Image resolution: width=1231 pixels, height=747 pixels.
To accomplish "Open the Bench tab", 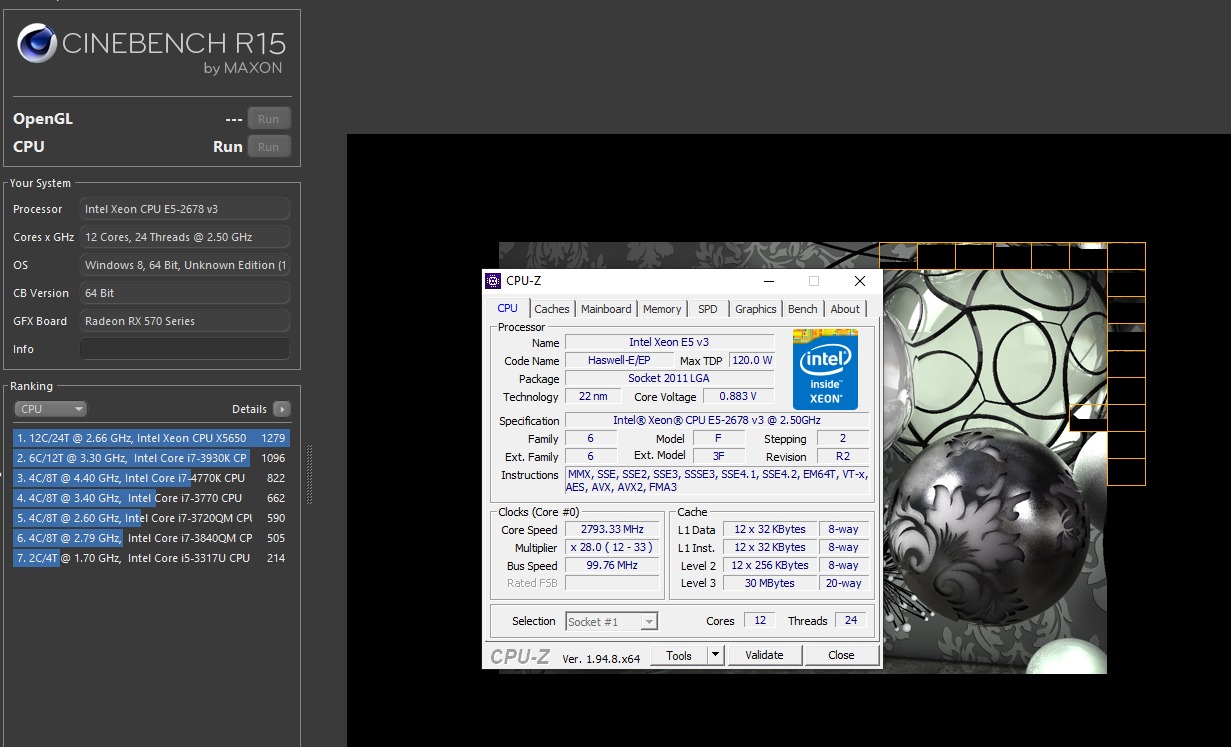I will [x=803, y=309].
